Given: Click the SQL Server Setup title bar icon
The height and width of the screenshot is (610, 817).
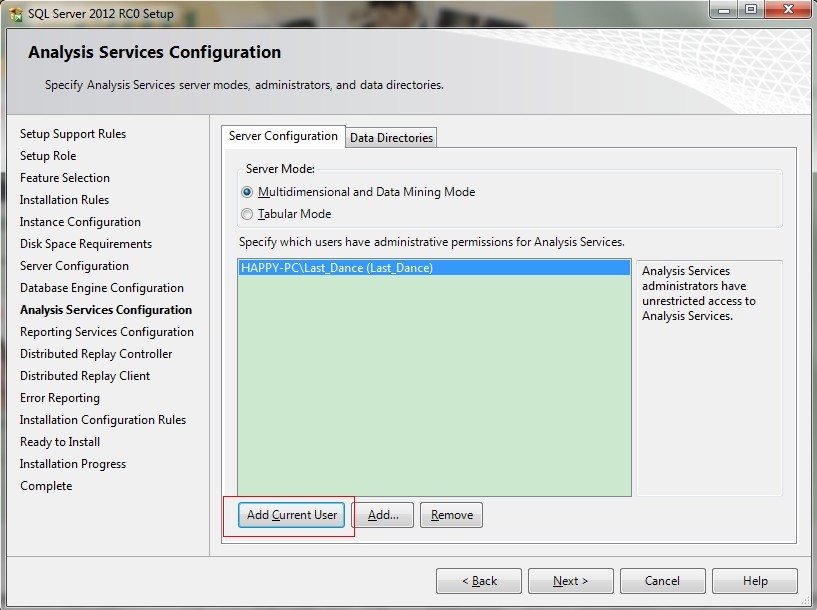Looking at the screenshot, I should pos(16,14).
